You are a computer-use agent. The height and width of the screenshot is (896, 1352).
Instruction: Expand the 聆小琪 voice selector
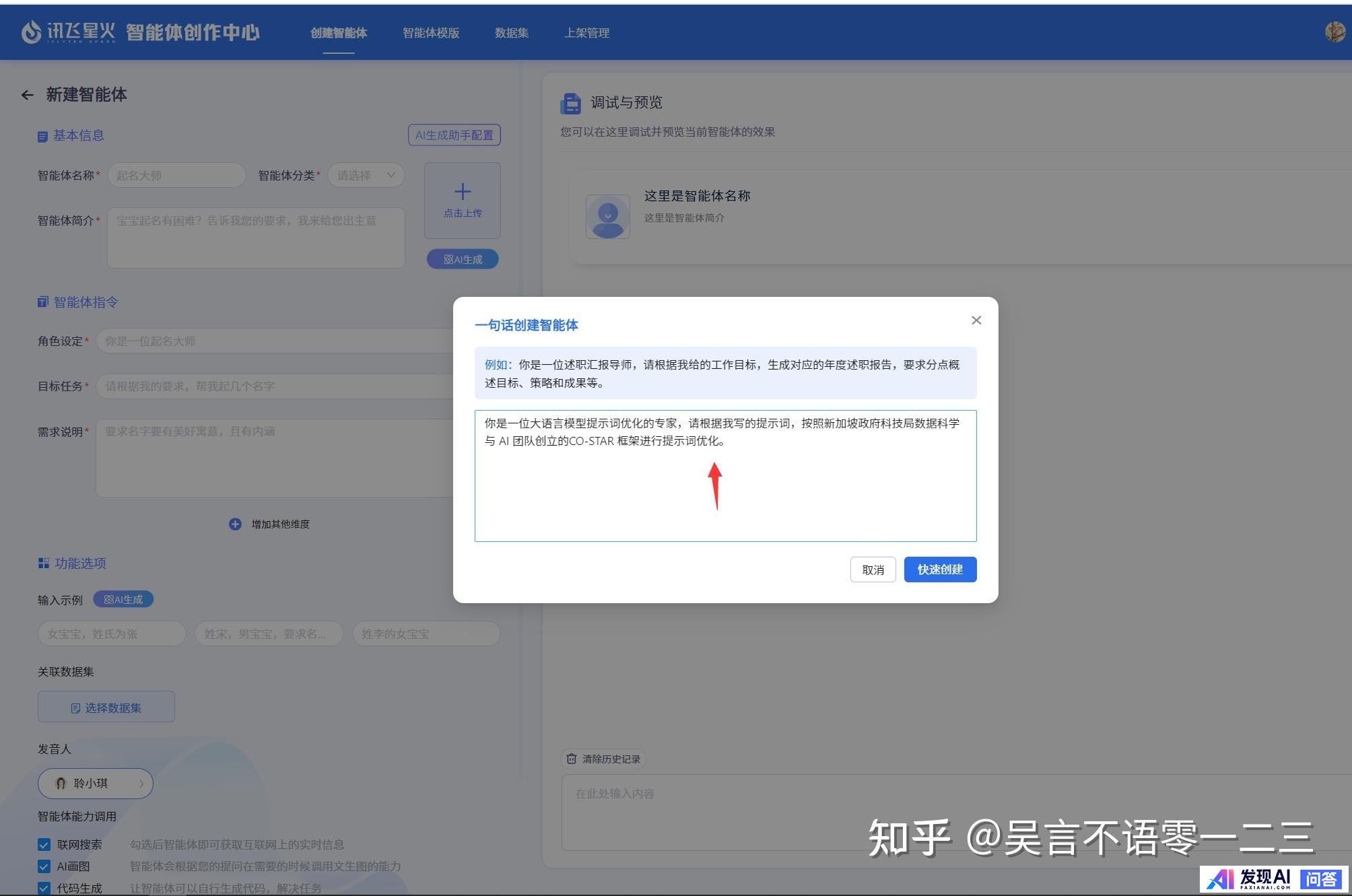96,783
